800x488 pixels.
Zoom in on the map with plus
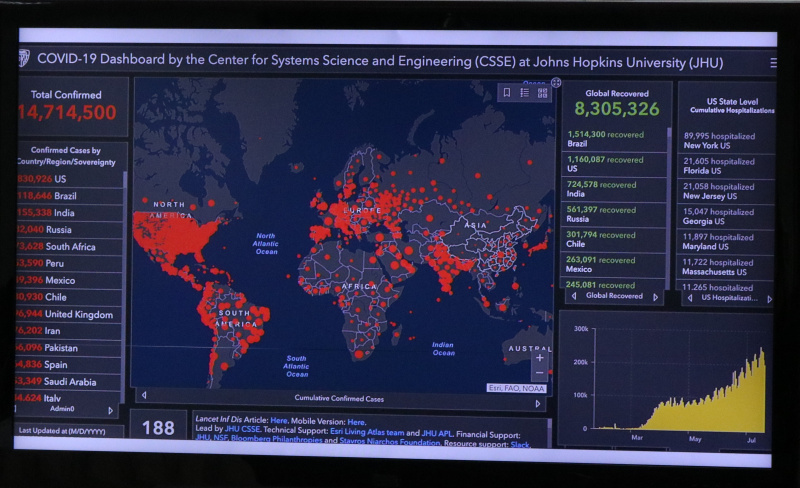click(x=539, y=358)
